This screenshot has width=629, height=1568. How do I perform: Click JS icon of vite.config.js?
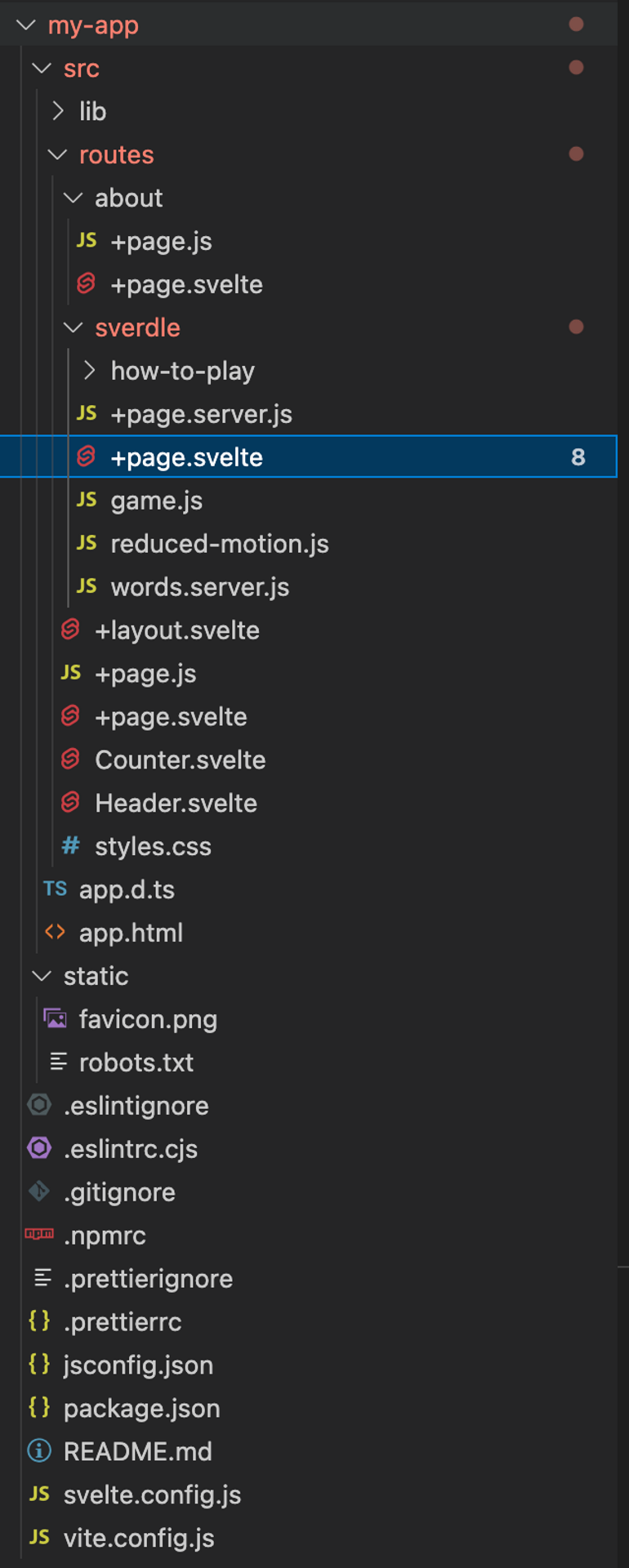pyautogui.click(x=39, y=1538)
